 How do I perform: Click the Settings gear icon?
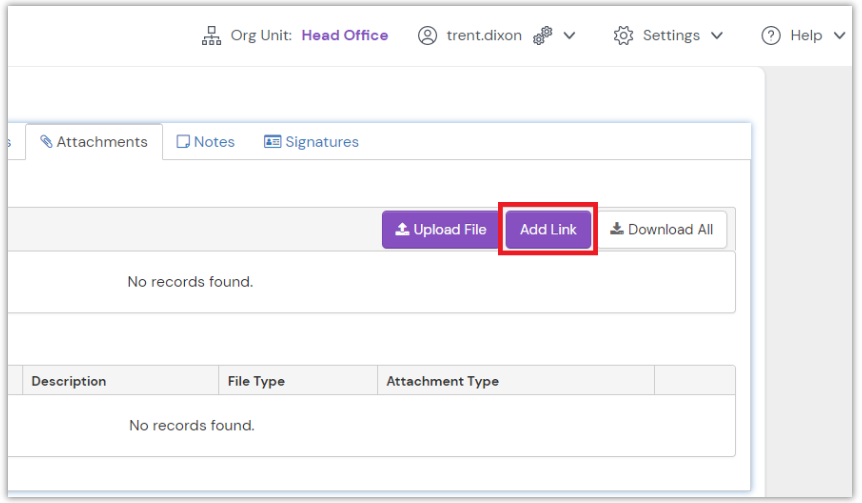coord(624,36)
